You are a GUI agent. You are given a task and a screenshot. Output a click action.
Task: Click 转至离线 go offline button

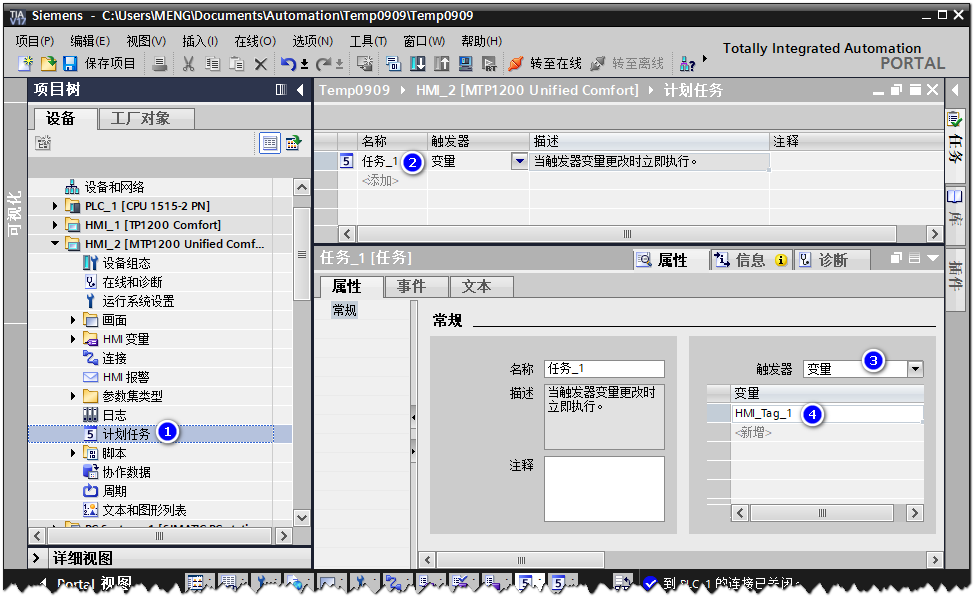pos(627,63)
